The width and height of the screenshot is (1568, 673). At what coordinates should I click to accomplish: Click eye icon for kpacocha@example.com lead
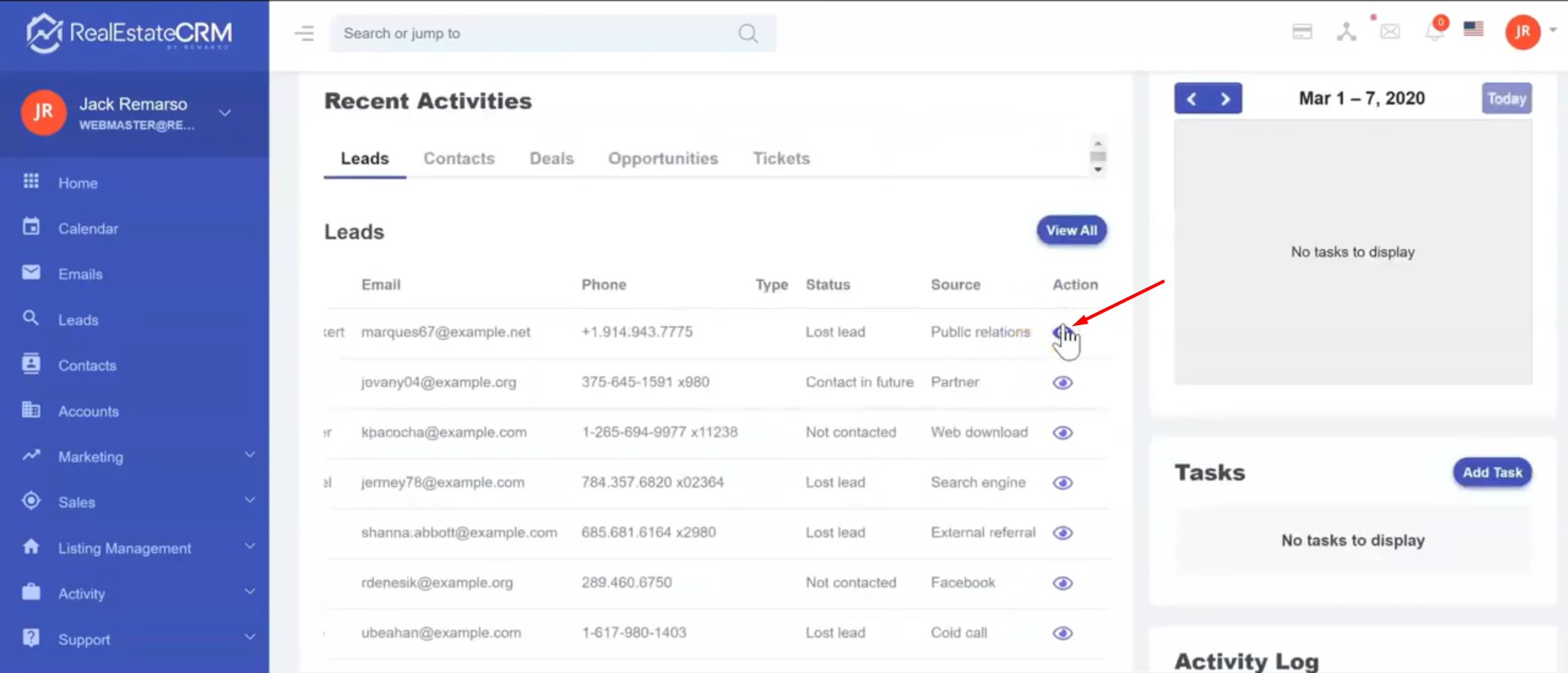click(1062, 433)
